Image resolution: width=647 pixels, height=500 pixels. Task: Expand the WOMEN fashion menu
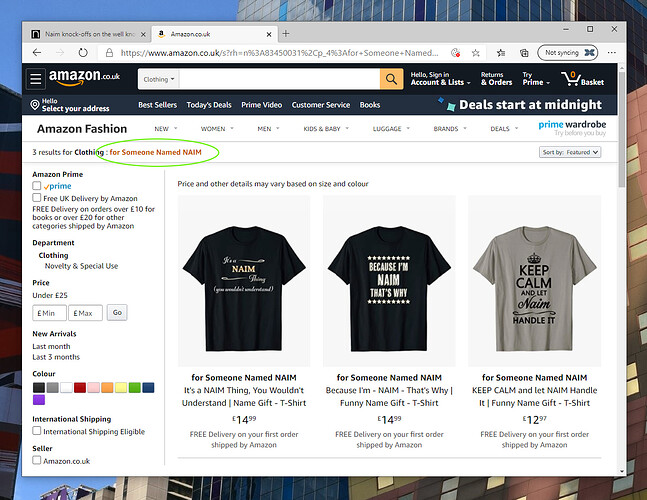pyautogui.click(x=217, y=129)
